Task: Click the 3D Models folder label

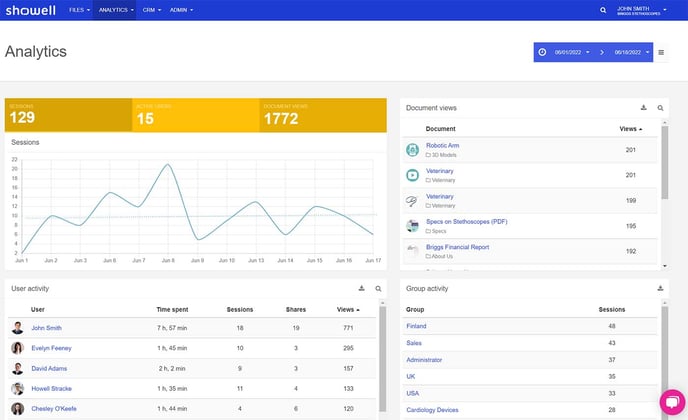Action: (441, 155)
